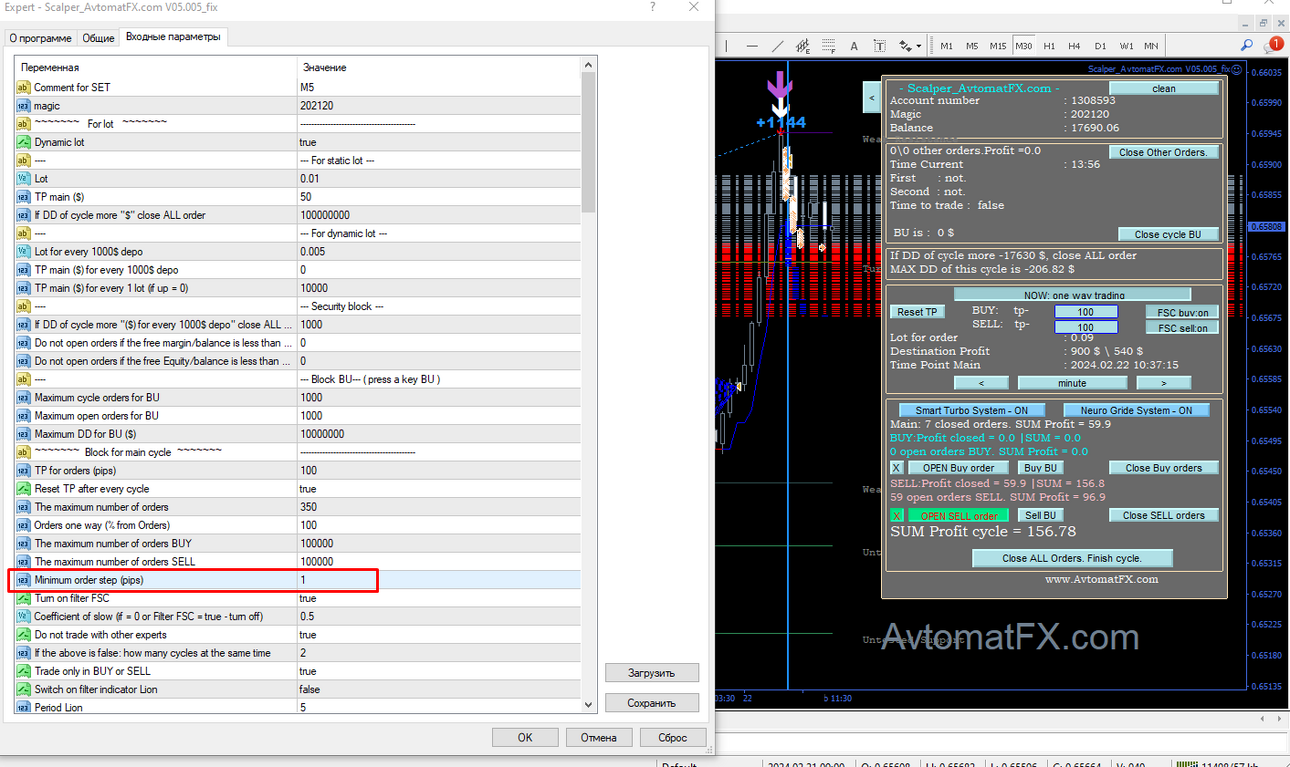Toggle the FSC buy:on button

coord(1182,312)
